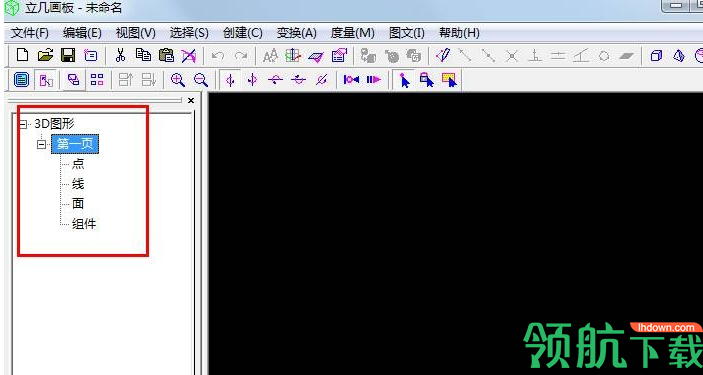
Task: Select the 第一页 tree item
Action: [75, 144]
